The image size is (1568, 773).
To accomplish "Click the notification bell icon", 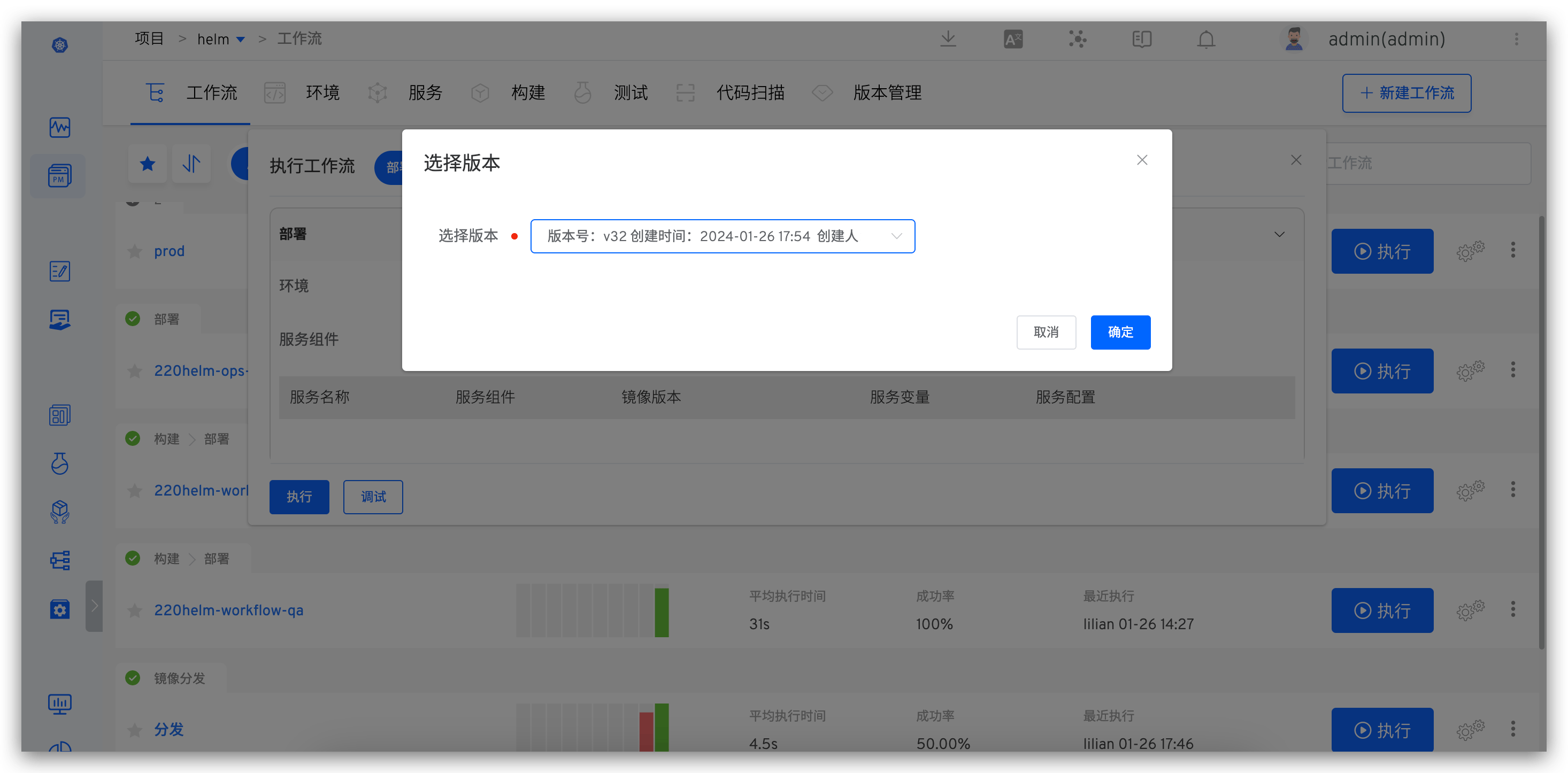I will [1206, 40].
